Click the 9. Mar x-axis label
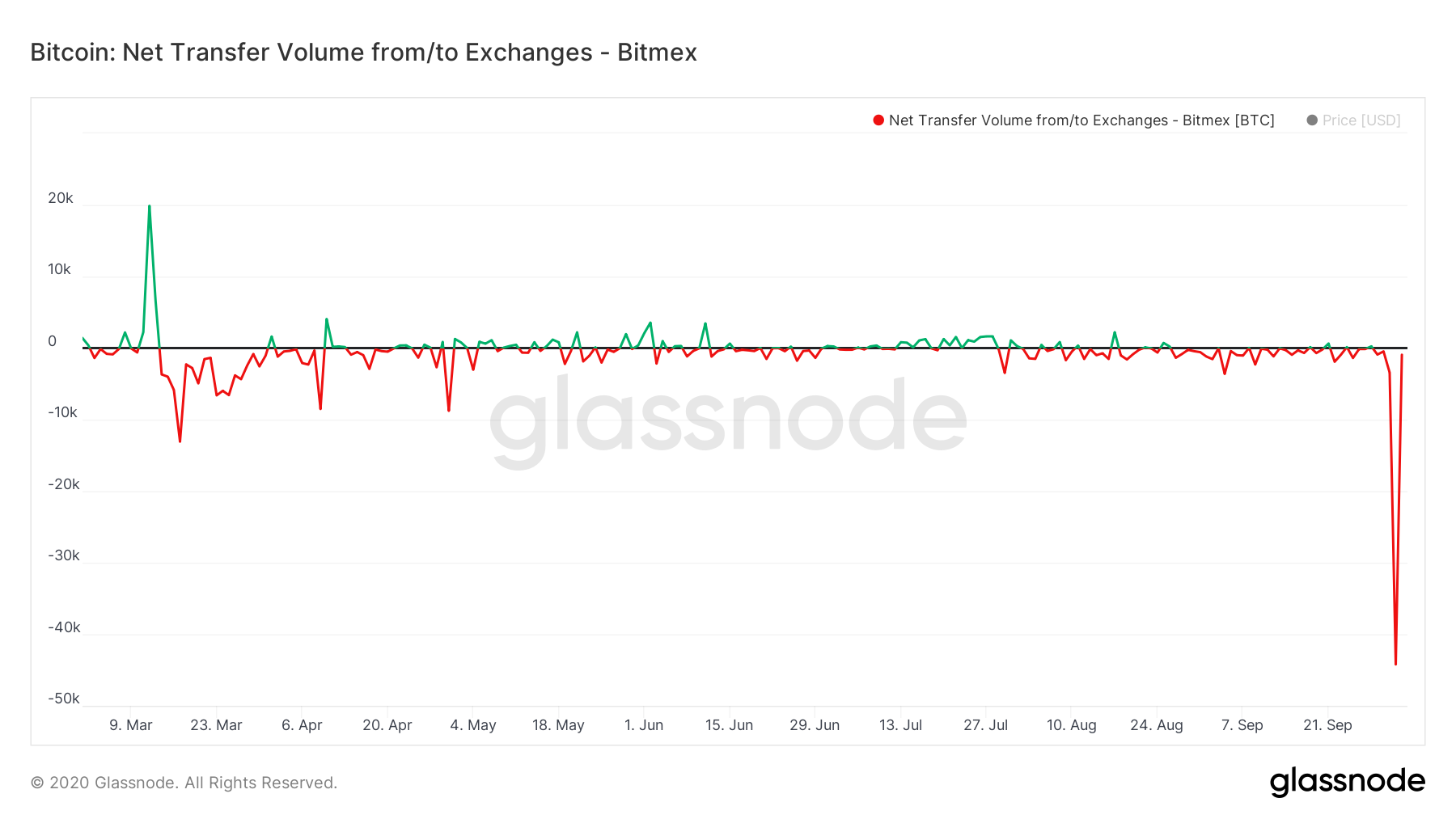This screenshot has height=819, width=1456. (x=131, y=725)
